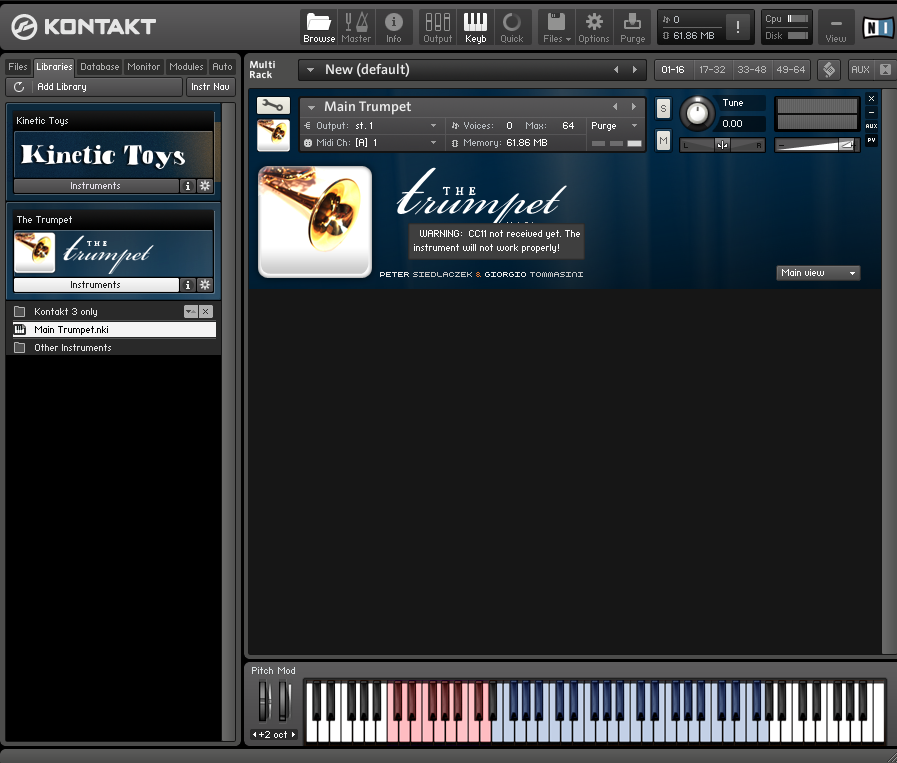
Task: Open the Files menu in toolbar
Action: (x=557, y=27)
